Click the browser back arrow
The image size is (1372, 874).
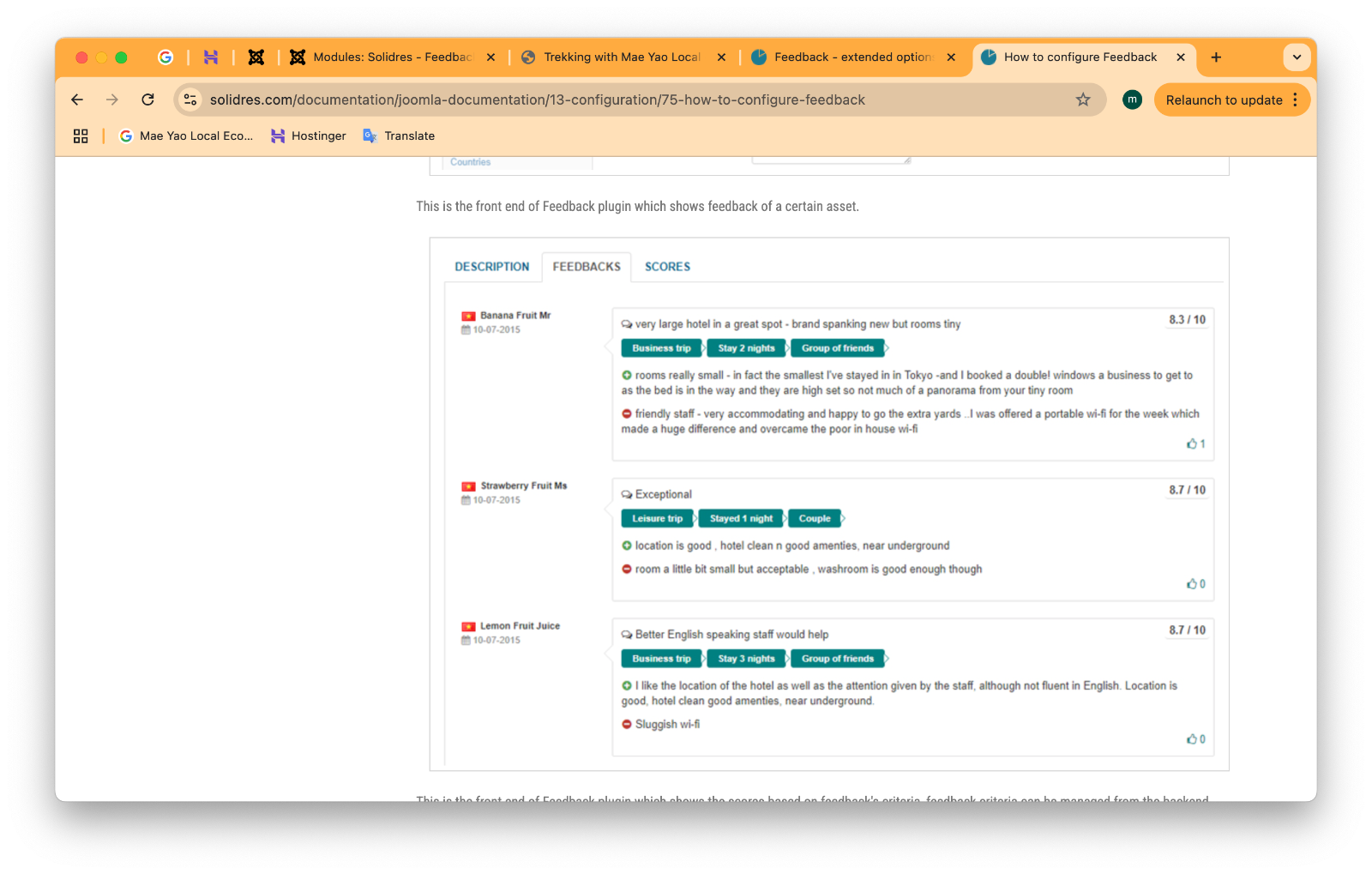(x=77, y=99)
